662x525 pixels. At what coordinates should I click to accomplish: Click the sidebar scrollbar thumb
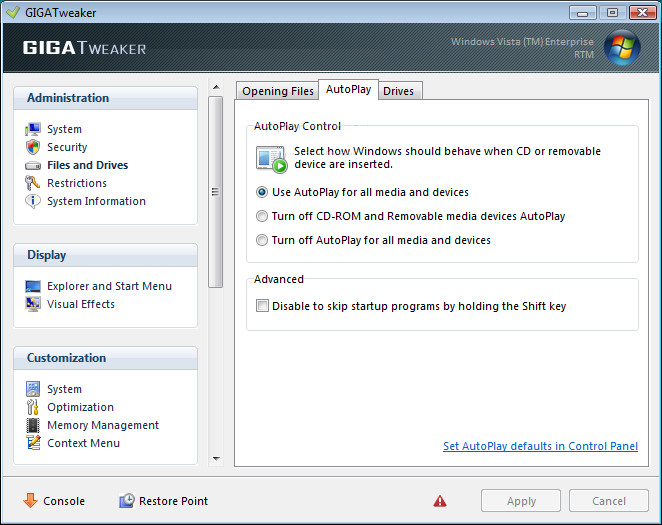(x=215, y=192)
